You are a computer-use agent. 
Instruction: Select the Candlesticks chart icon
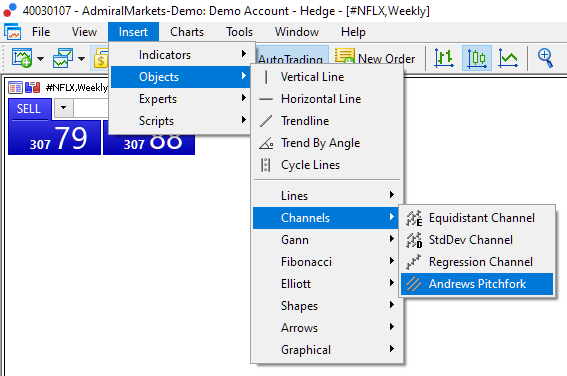(x=477, y=58)
